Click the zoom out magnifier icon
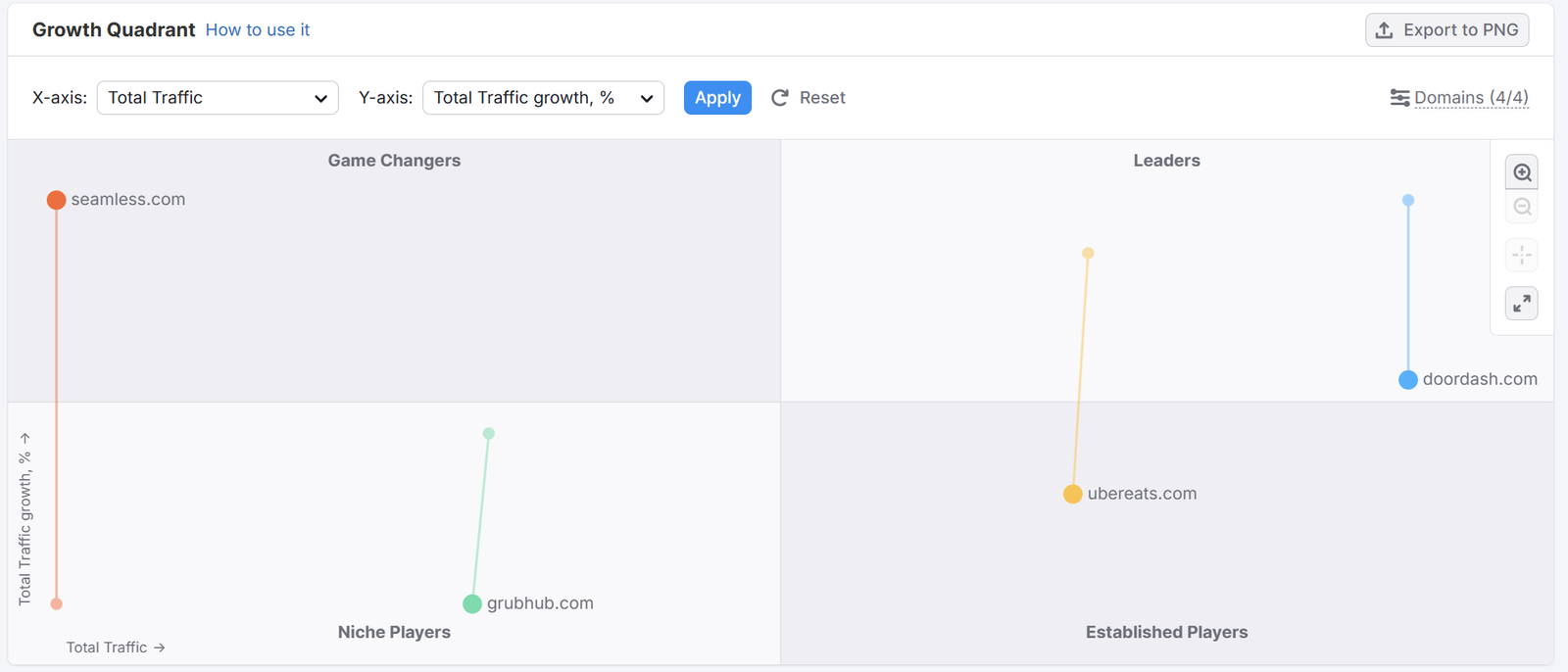The height and width of the screenshot is (672, 1568). pos(1522,208)
